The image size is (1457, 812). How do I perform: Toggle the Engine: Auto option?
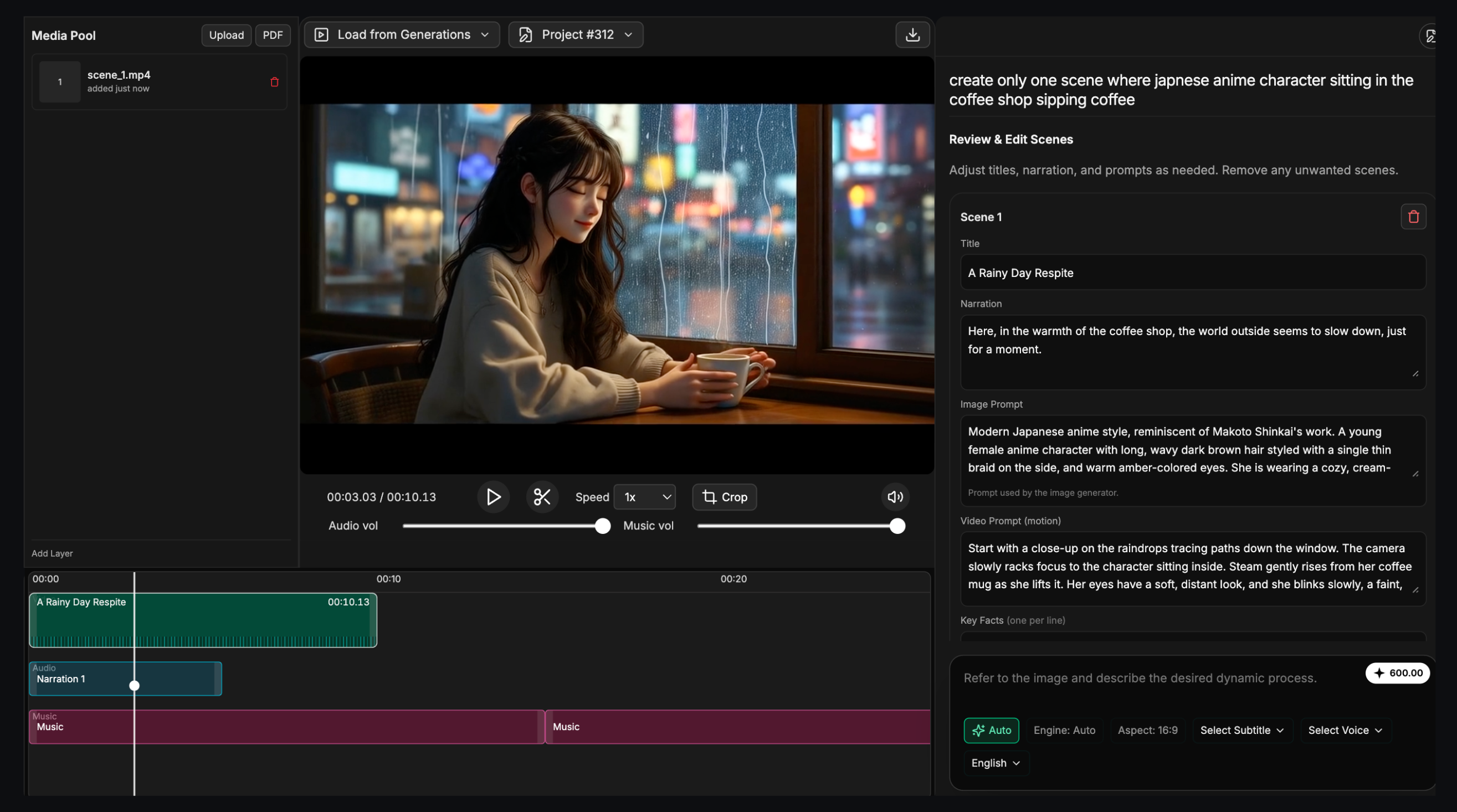pyautogui.click(x=1064, y=730)
